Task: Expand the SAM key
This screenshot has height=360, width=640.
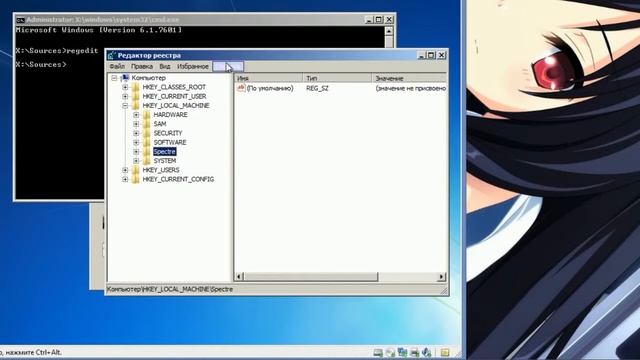Action: [136, 124]
